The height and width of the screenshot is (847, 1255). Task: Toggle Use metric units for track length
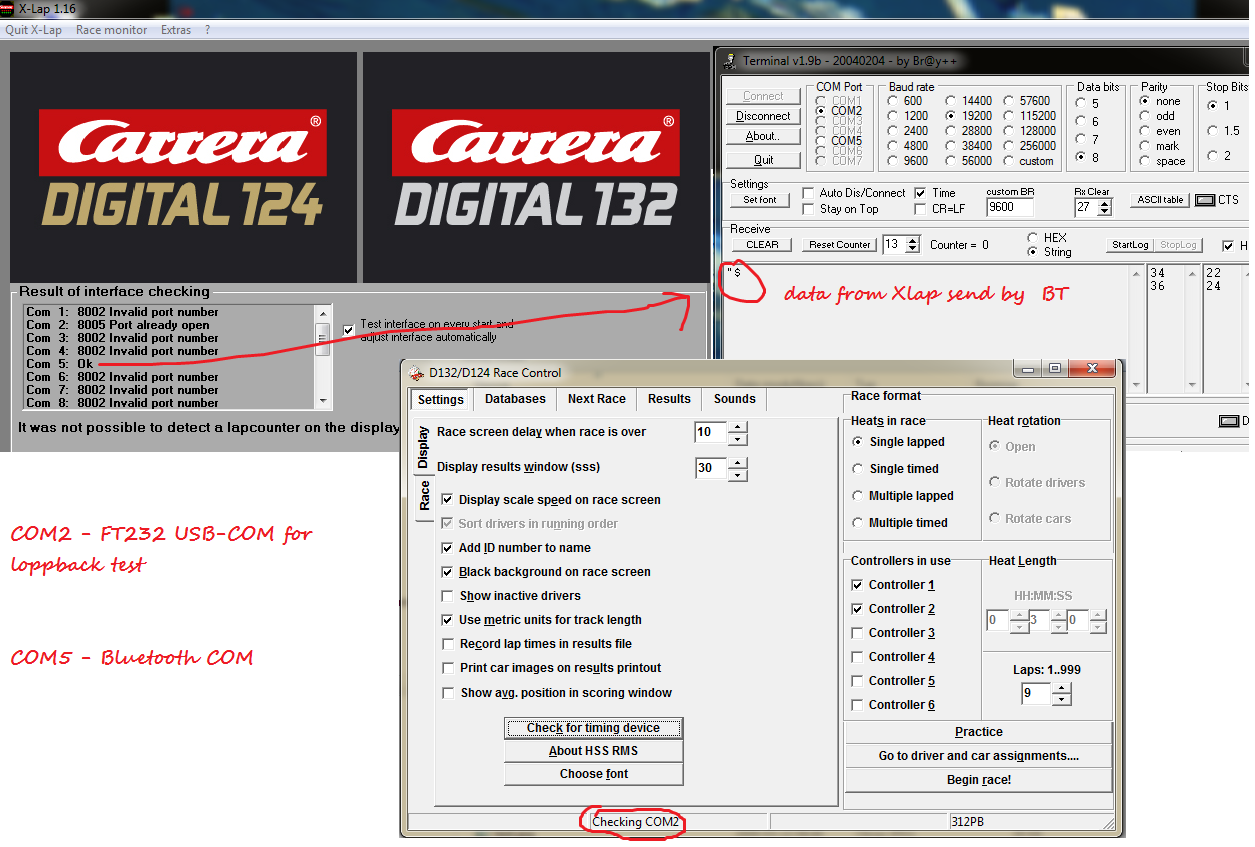pyautogui.click(x=448, y=620)
